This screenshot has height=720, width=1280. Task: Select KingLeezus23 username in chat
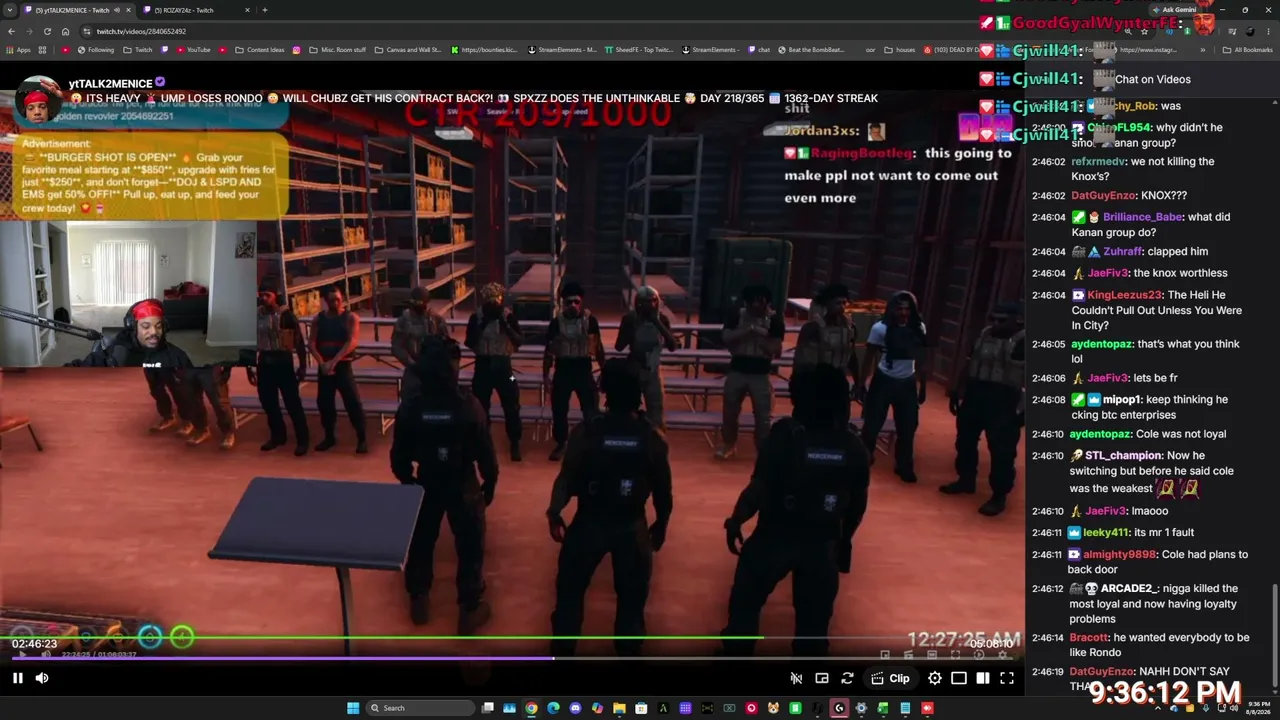[x=1124, y=295]
